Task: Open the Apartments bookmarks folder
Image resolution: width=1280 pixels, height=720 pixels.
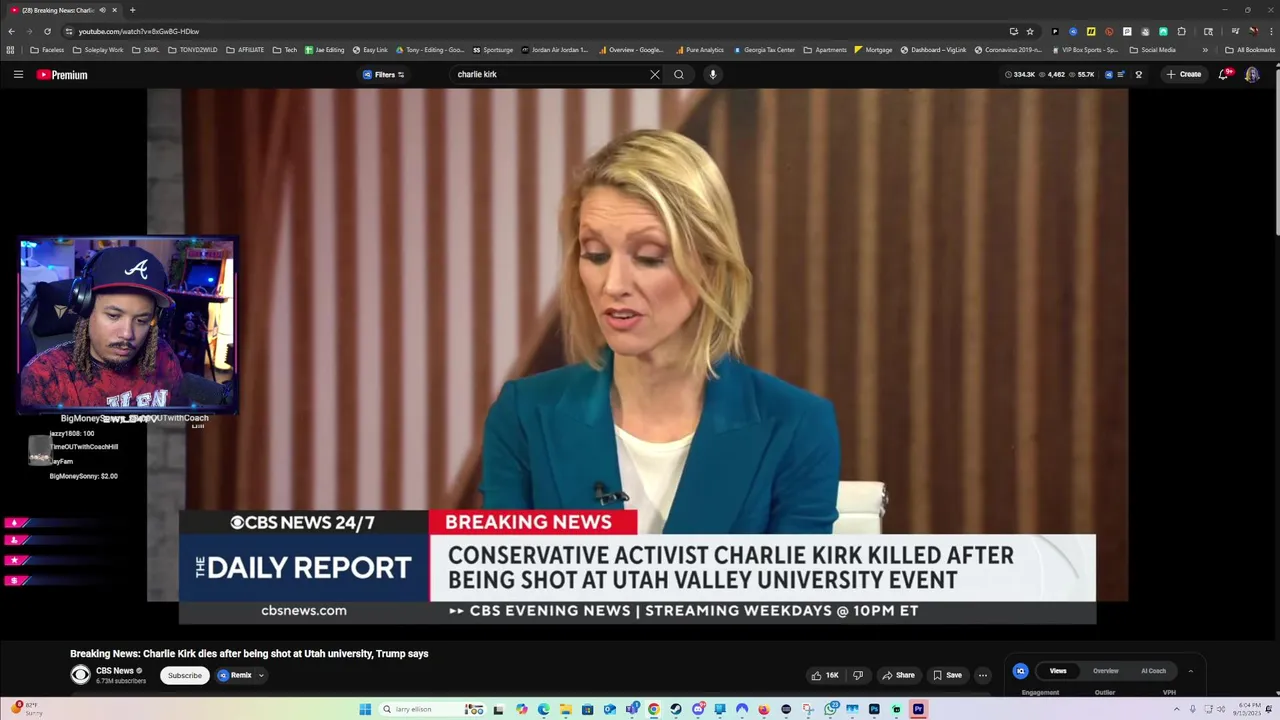Action: coord(825,50)
